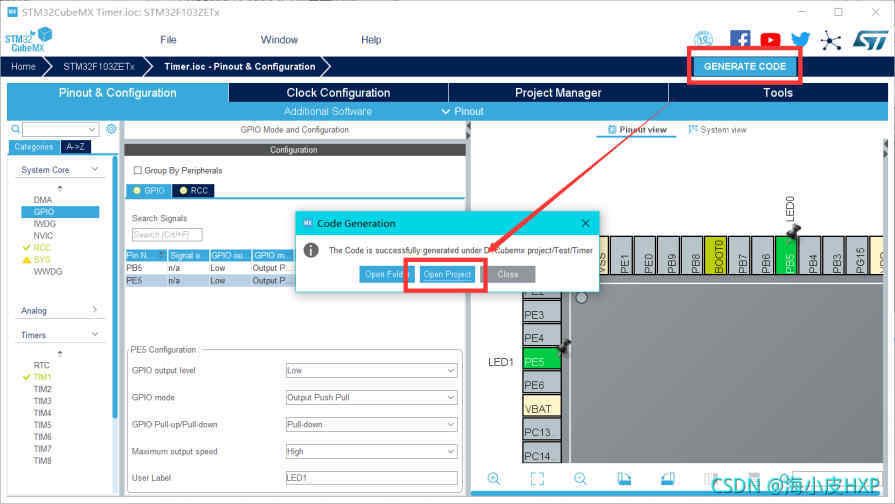Go to Home breadcrumb
Screen dimensions: 895x504
point(23,66)
